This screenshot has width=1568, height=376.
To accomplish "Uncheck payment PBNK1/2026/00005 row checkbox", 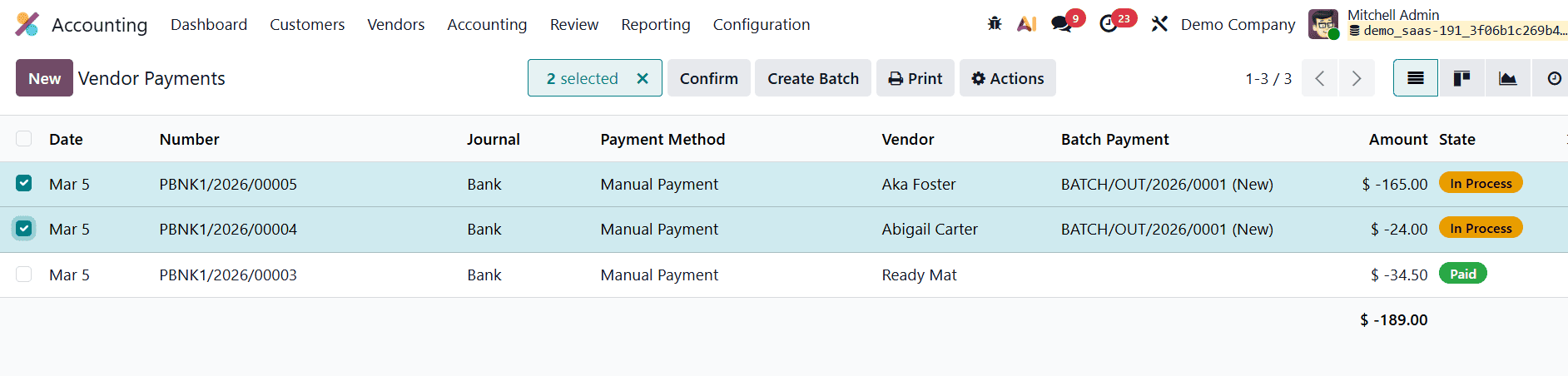I will 24,184.
